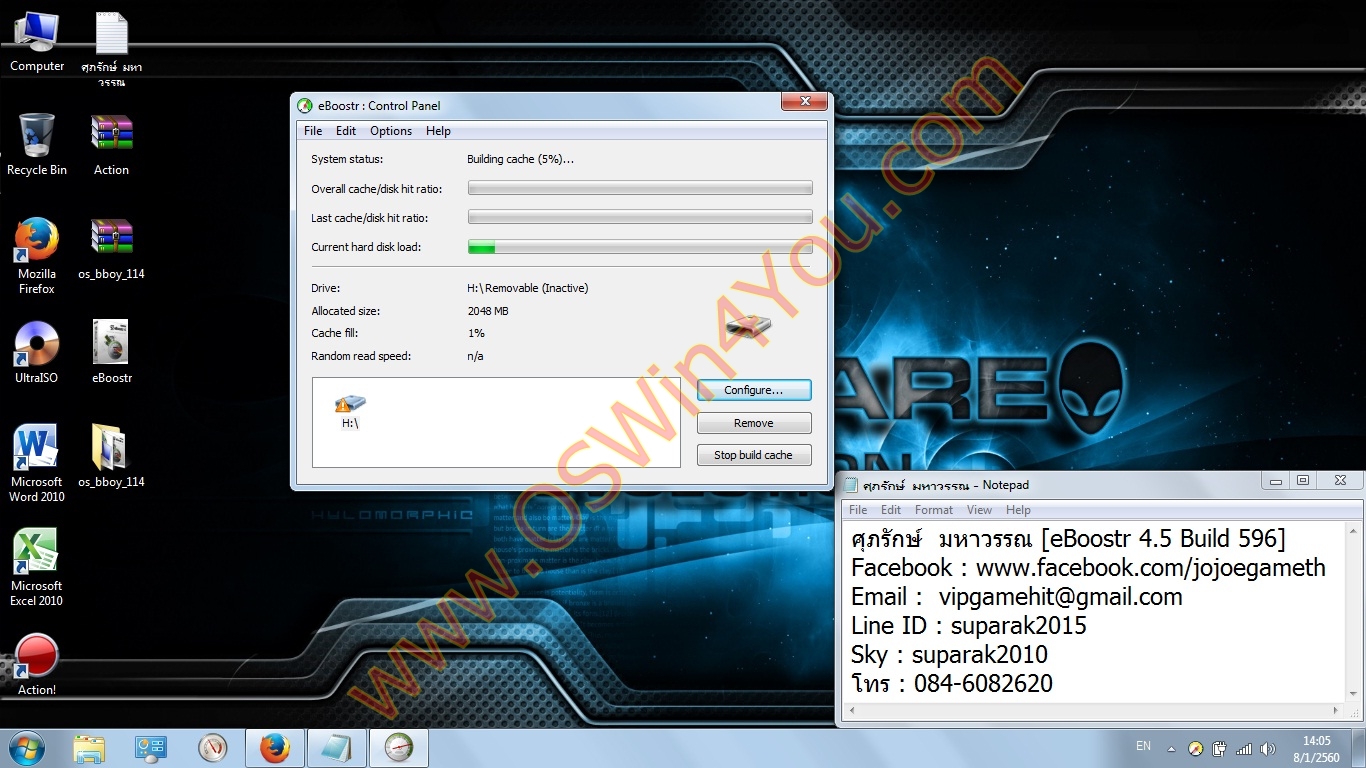The height and width of the screenshot is (768, 1366).
Task: Click the Overall cache/disk hit ratio bar
Action: click(x=640, y=188)
